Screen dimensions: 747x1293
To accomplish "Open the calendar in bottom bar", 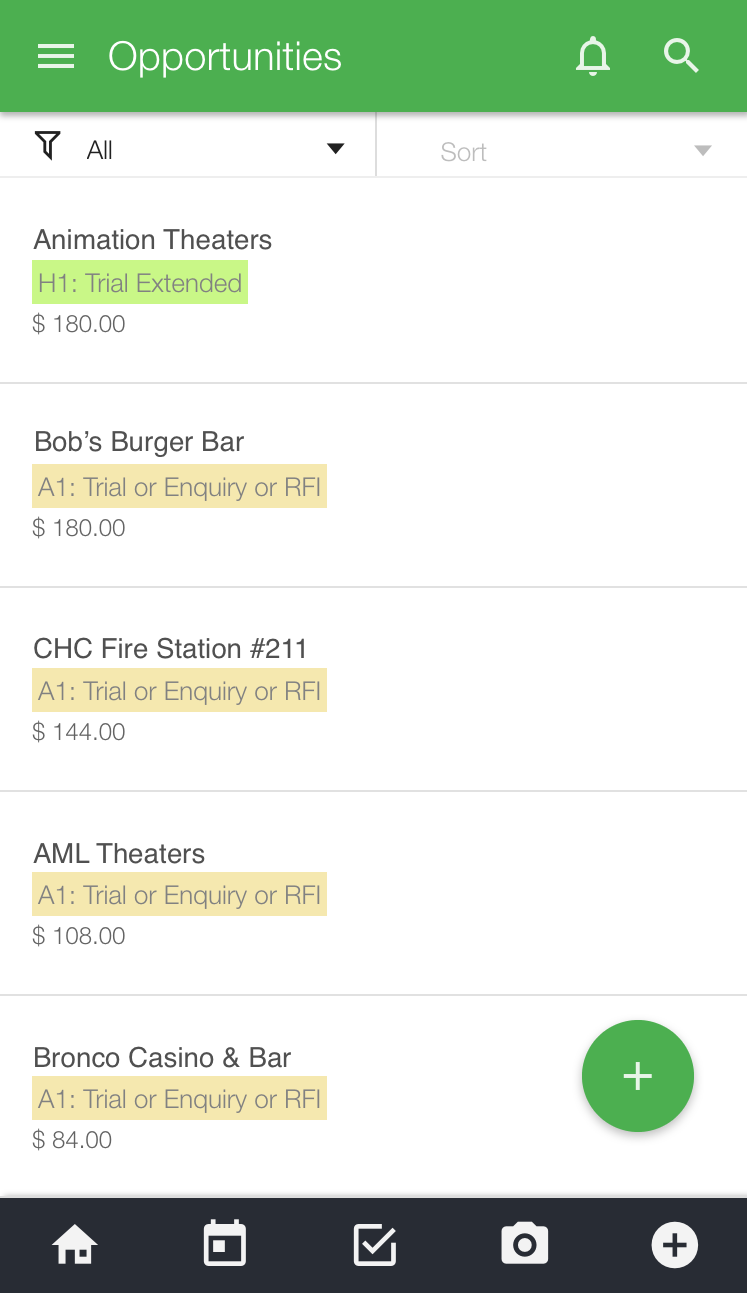I will pyautogui.click(x=225, y=1245).
